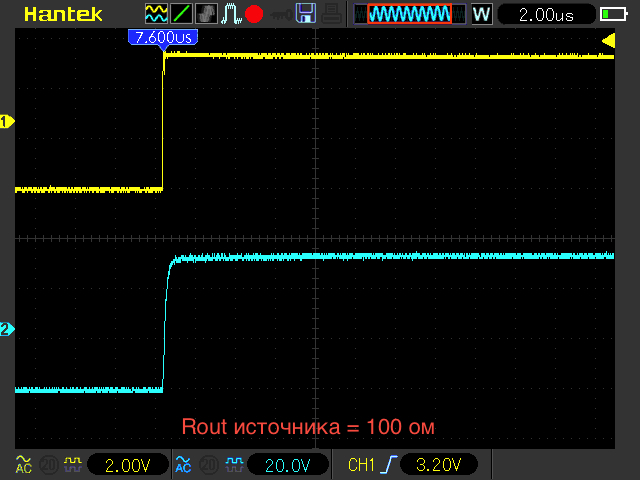
Task: Click the 7.600us trigger position marker
Action: (163, 38)
